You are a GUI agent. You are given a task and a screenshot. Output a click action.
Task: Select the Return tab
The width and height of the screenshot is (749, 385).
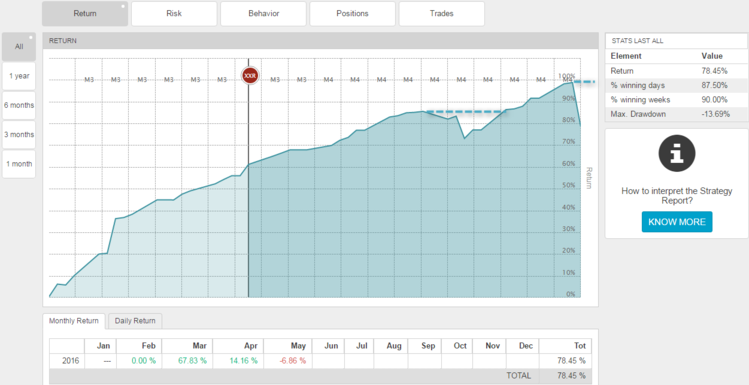85,13
